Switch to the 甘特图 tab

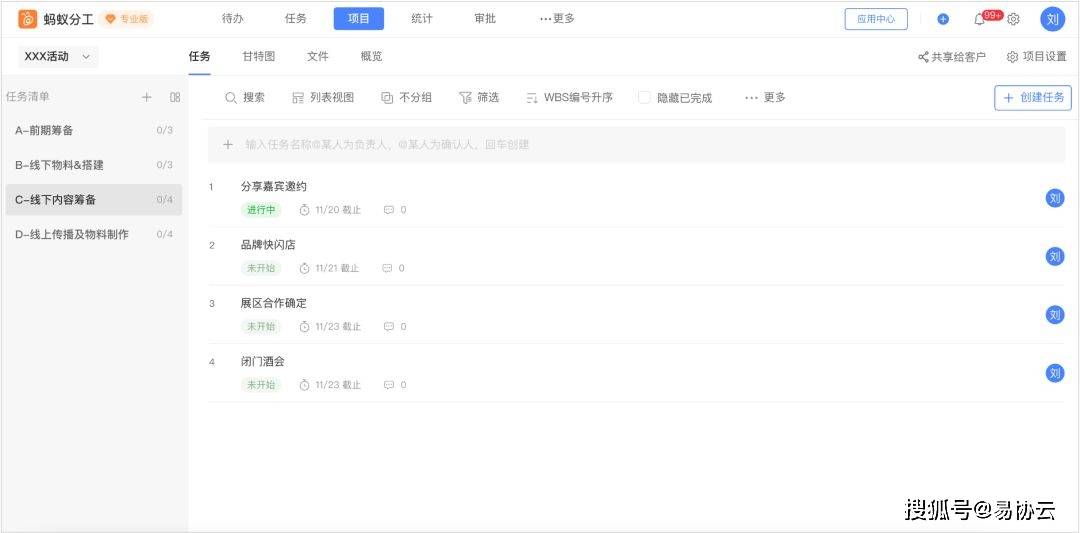coord(259,57)
